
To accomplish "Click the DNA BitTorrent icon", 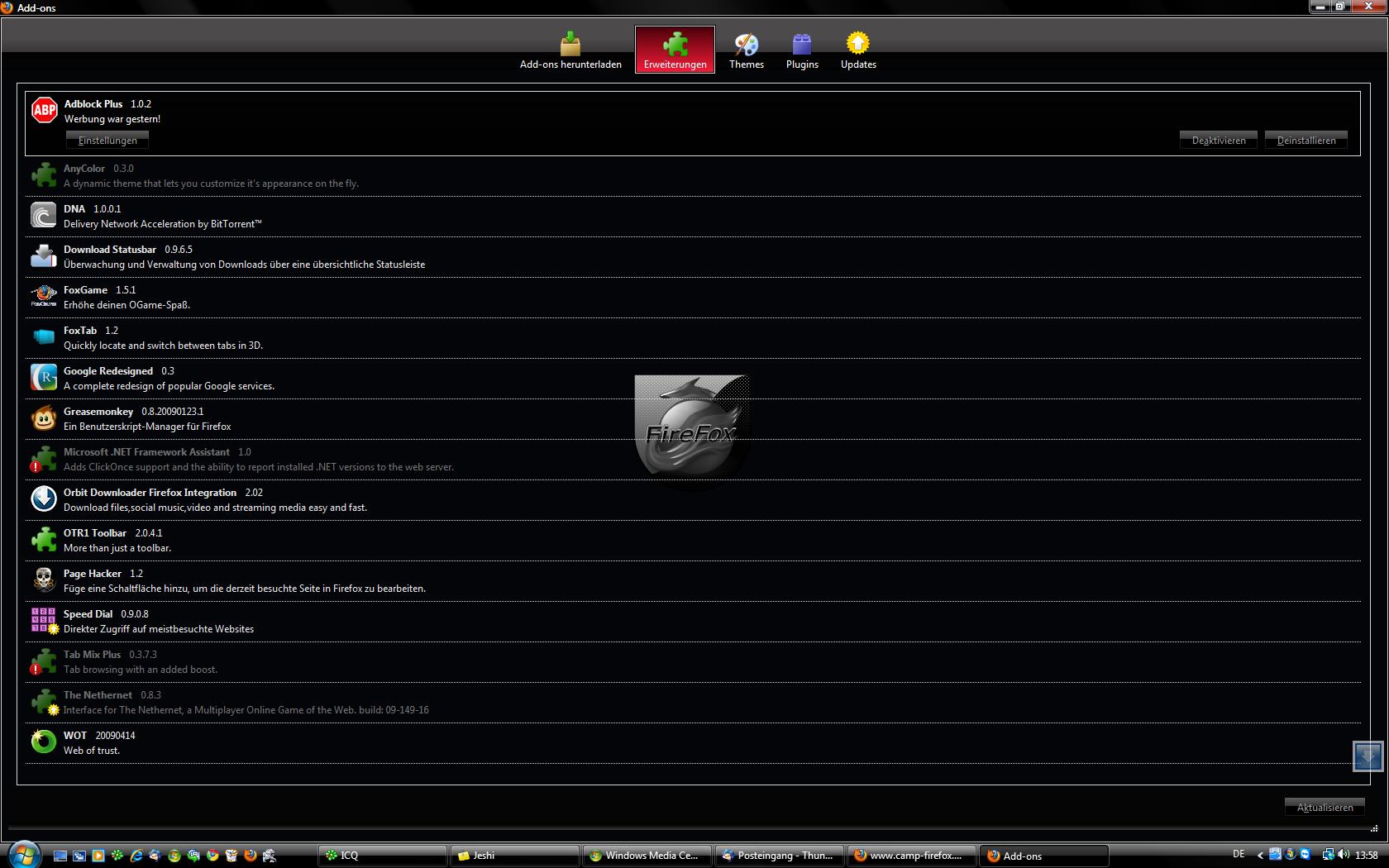I will point(44,216).
